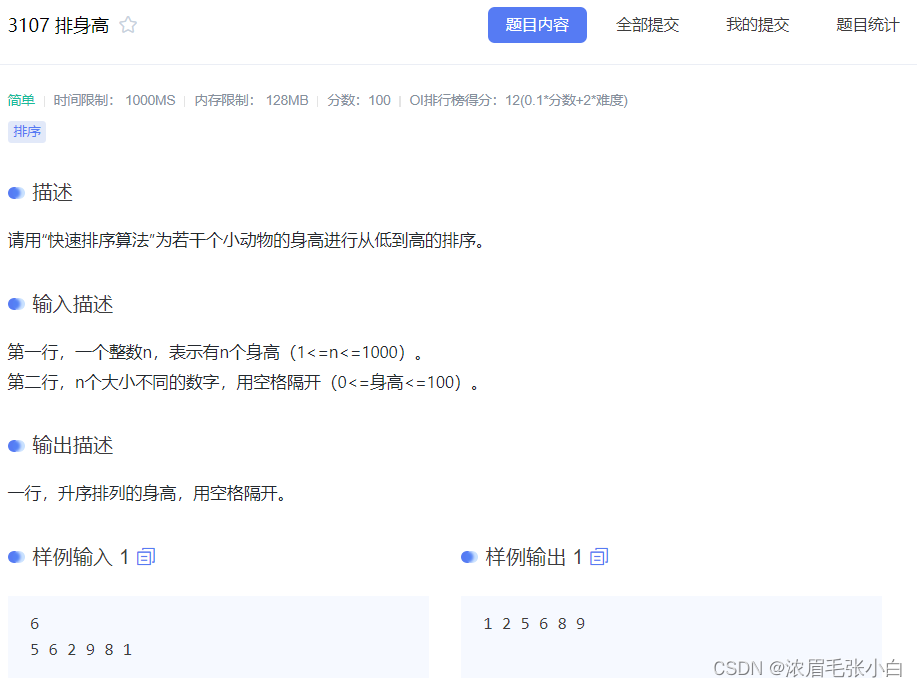This screenshot has width=917, height=687.
Task: Click the 分数 100 text
Action: 359,101
